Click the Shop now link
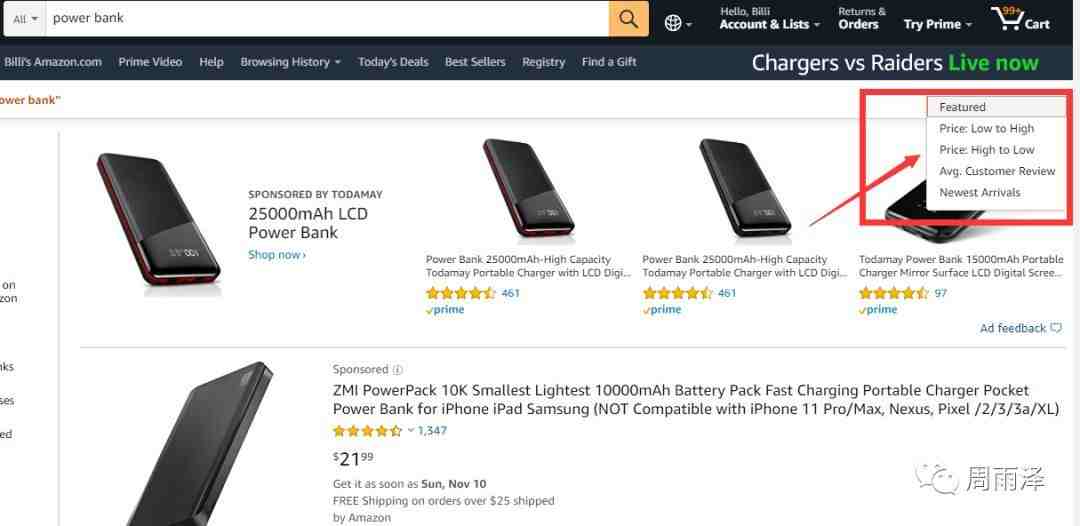This screenshot has width=1080, height=526. tap(276, 255)
